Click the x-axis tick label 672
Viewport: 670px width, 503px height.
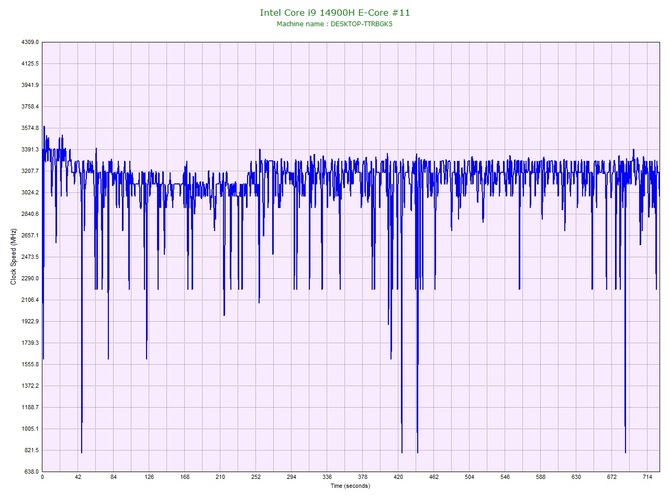[612, 477]
